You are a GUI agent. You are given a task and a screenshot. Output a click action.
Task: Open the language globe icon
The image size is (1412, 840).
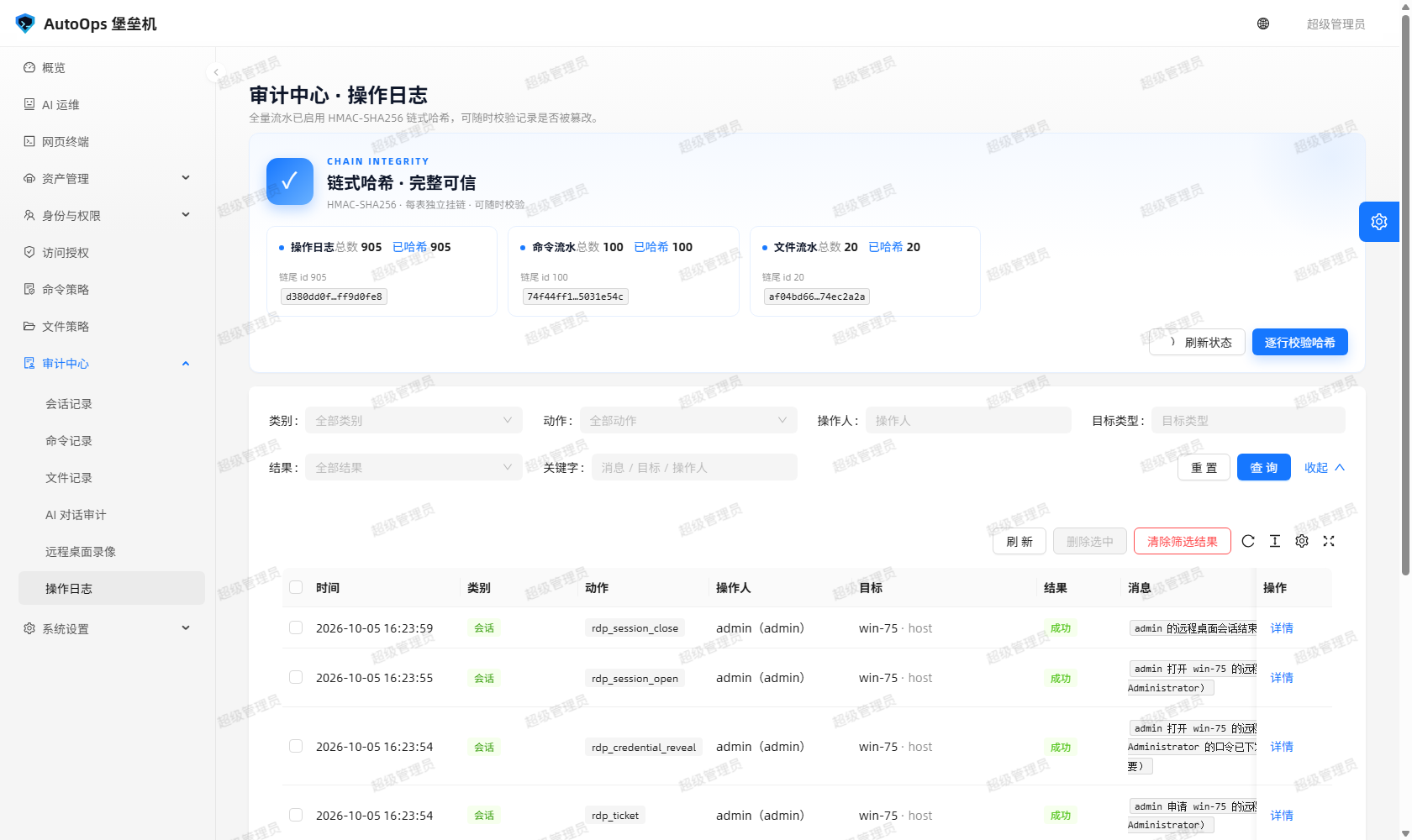1263,24
